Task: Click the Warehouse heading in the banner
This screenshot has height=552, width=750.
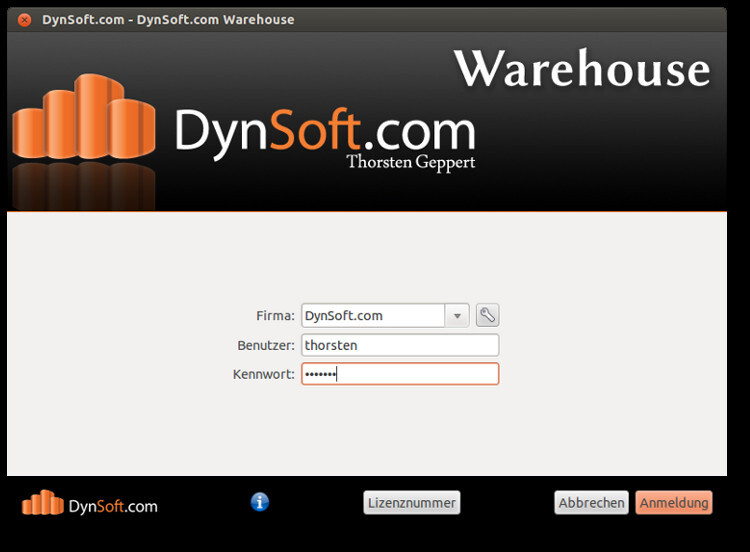Action: [582, 68]
